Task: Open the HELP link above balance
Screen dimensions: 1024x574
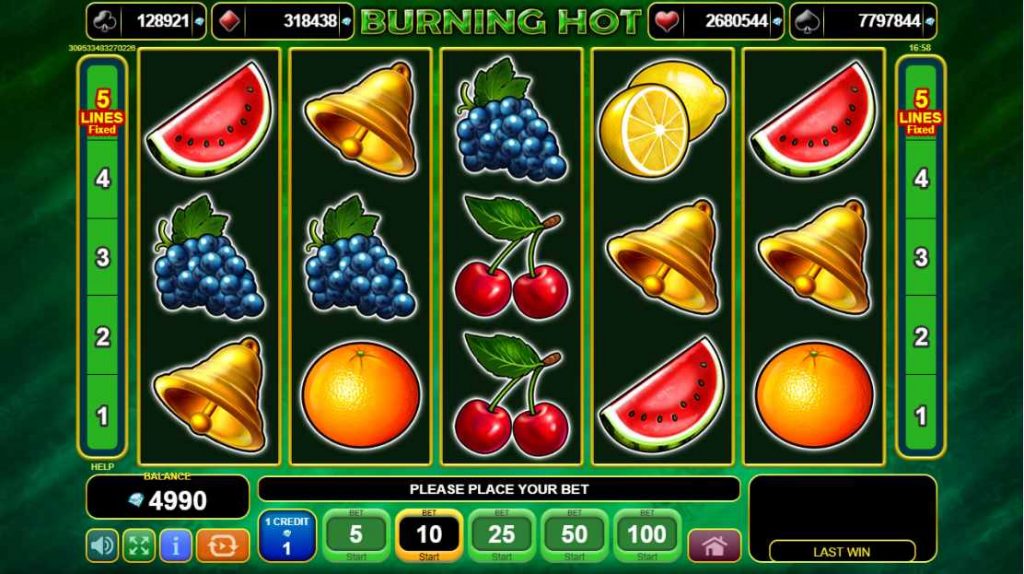Action: pyautogui.click(x=102, y=467)
